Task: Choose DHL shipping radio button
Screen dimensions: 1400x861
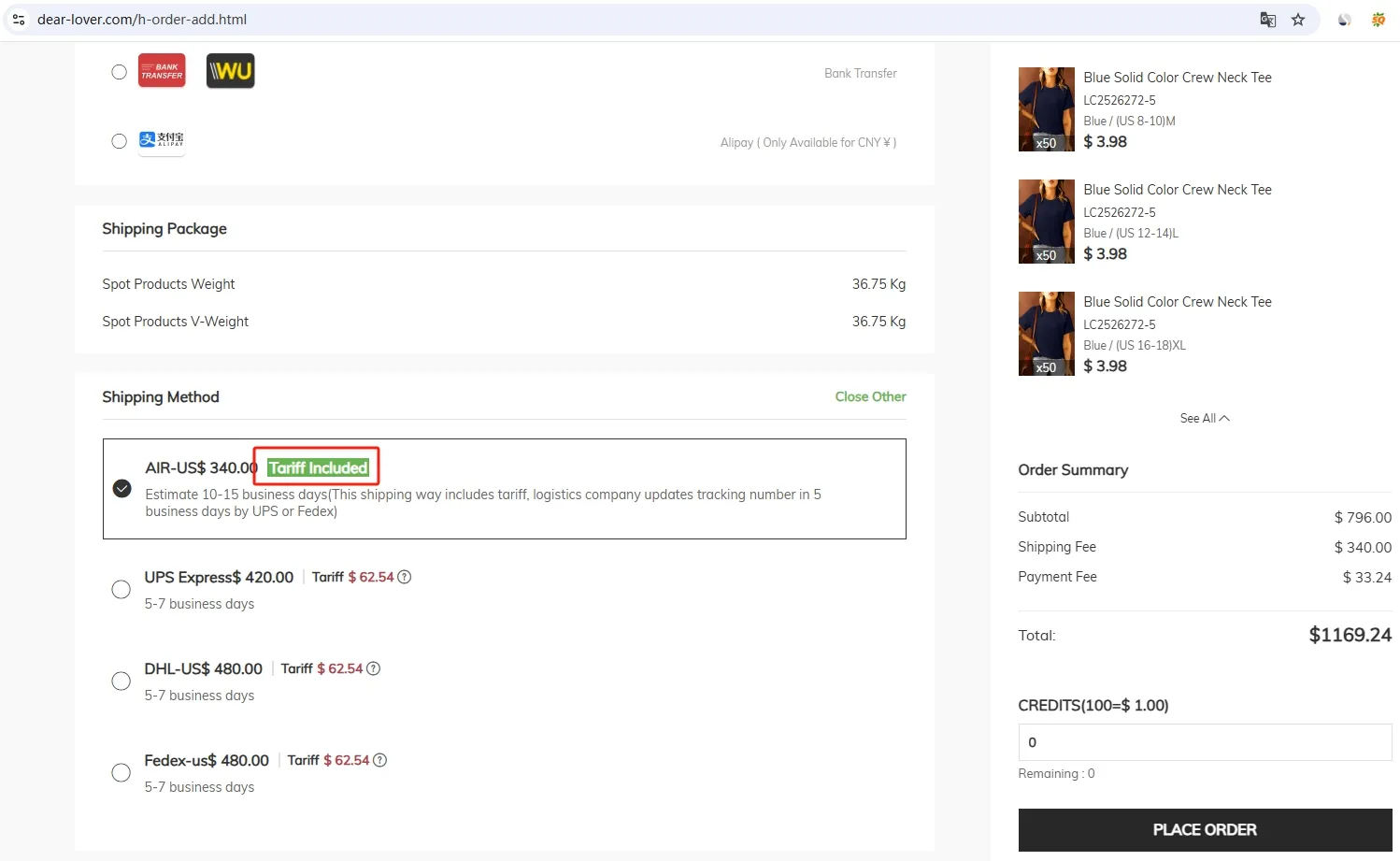Action: coord(121,682)
